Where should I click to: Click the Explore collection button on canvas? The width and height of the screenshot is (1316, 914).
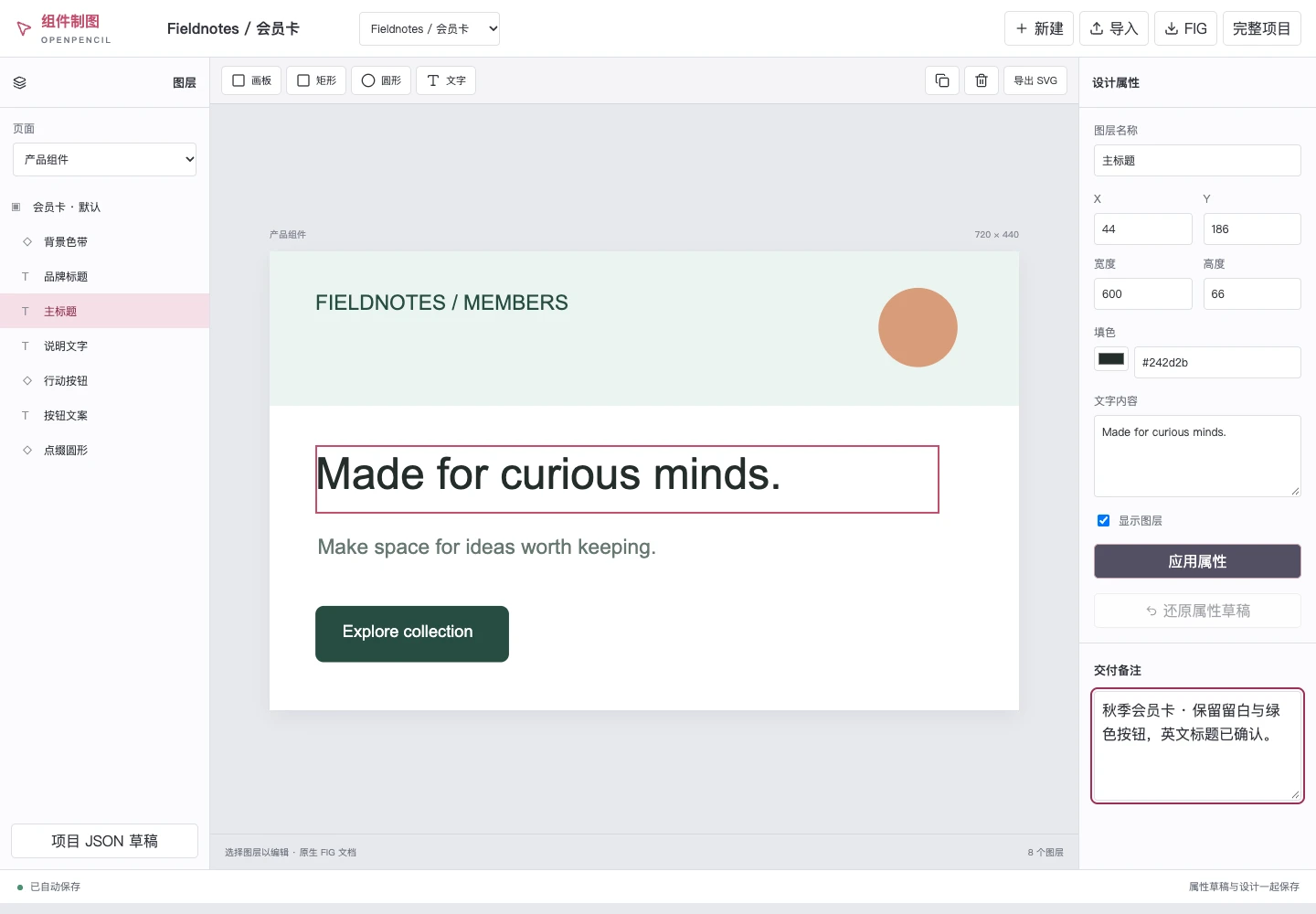tap(412, 633)
